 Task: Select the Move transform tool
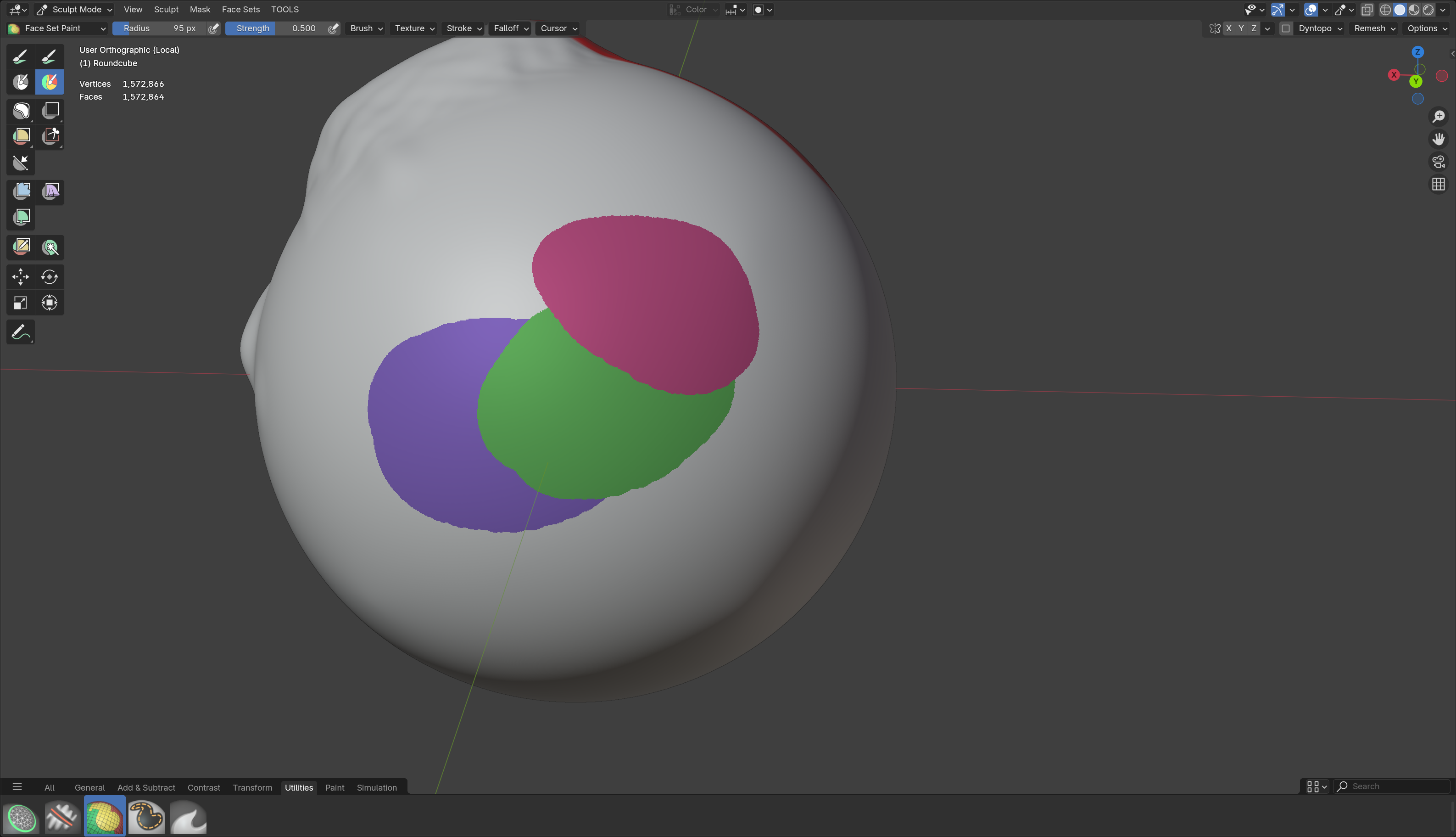click(21, 276)
